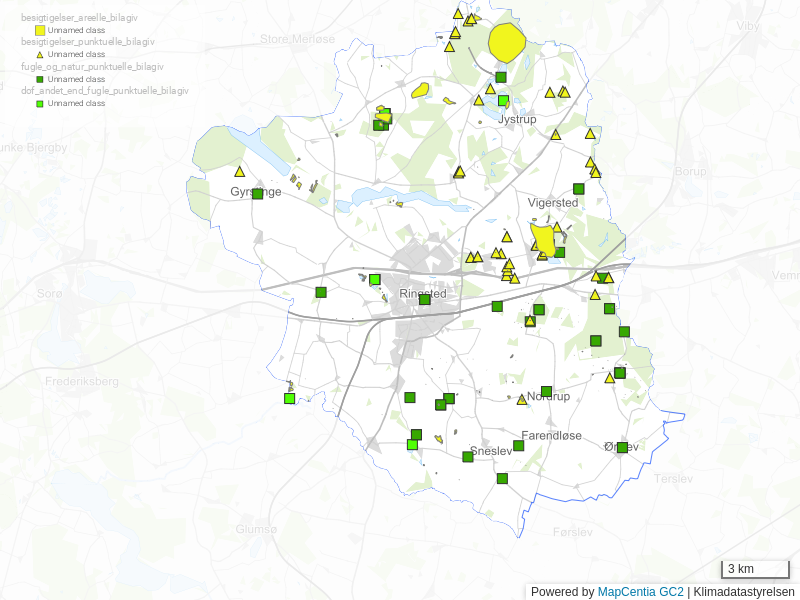Viewport: 800px width, 600px height.
Task: Click the yellow square swatch in legend
Action: [40, 31]
